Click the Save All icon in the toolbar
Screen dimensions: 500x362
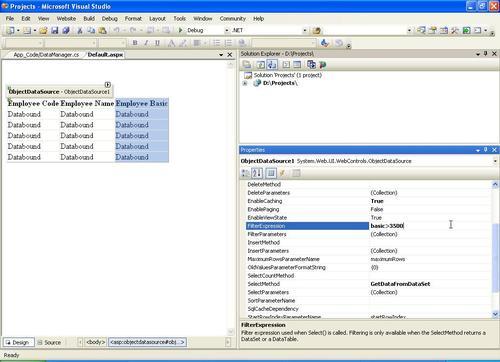coord(66,31)
